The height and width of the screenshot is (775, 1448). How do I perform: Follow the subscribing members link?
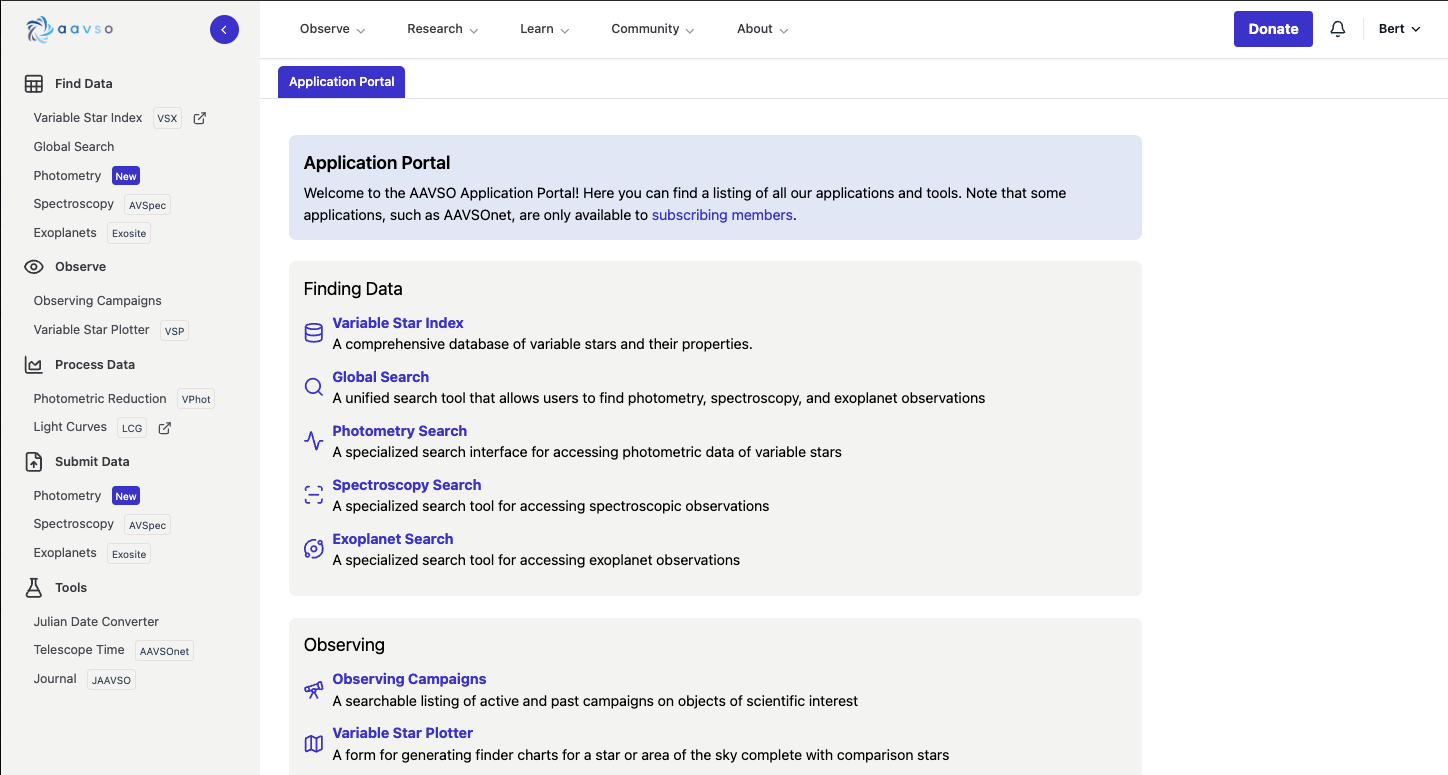[722, 215]
